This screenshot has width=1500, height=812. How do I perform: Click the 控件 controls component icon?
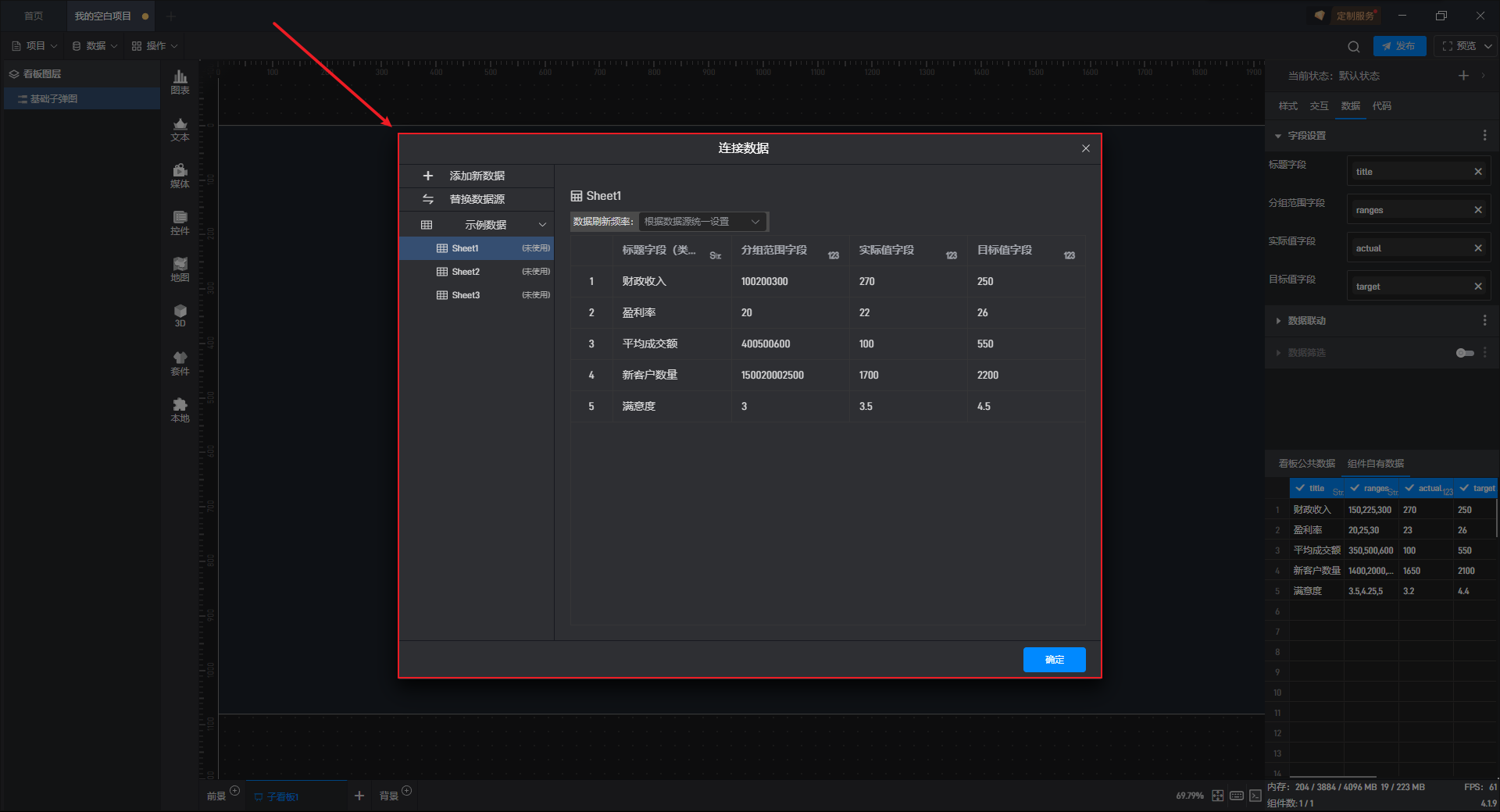point(180,223)
